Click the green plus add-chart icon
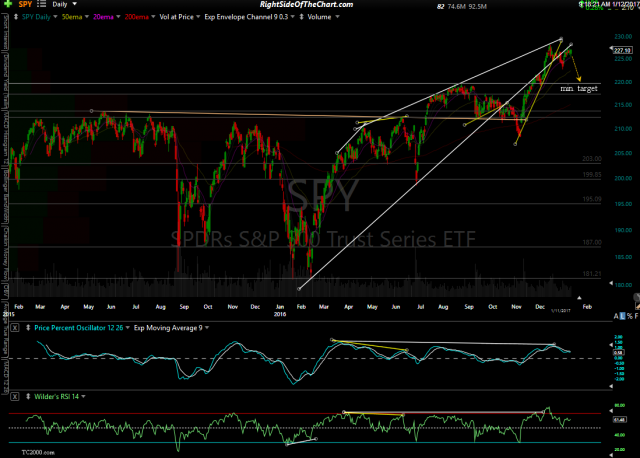This screenshot has width=640, height=458. 7,4
